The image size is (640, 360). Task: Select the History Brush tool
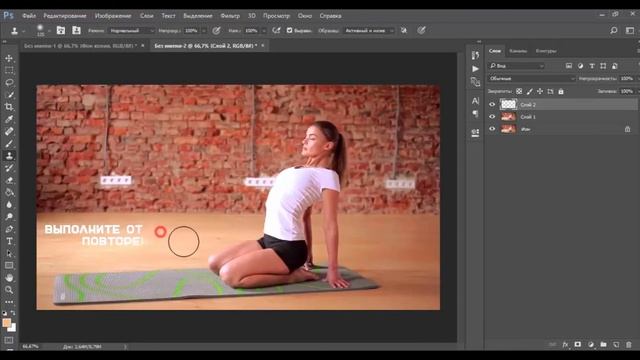pos(9,168)
